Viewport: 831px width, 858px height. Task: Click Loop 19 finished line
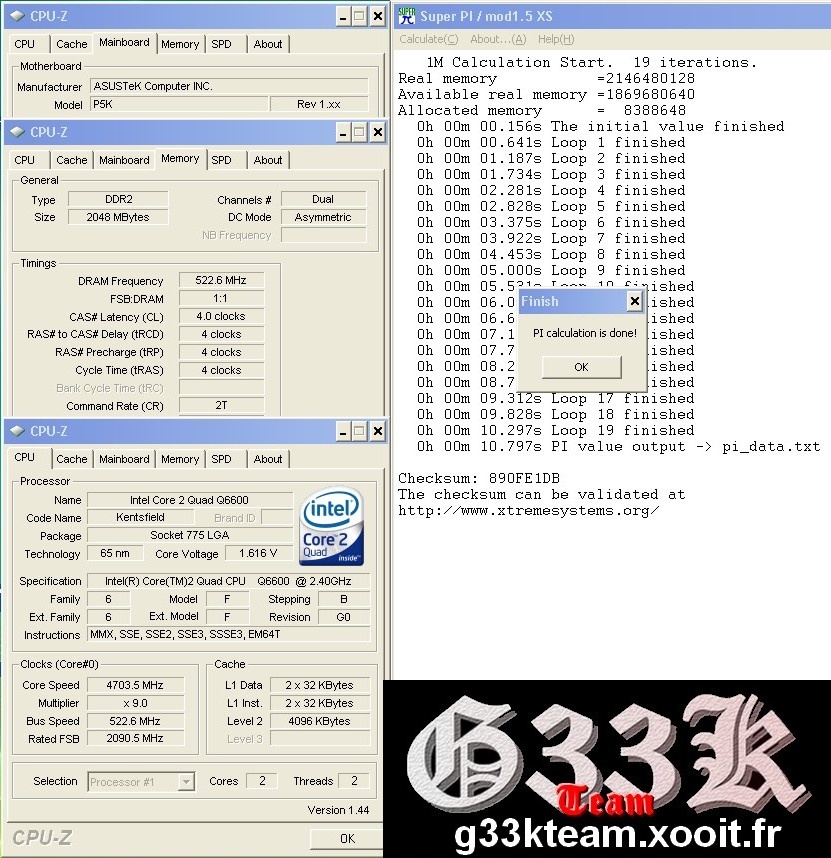[x=555, y=431]
